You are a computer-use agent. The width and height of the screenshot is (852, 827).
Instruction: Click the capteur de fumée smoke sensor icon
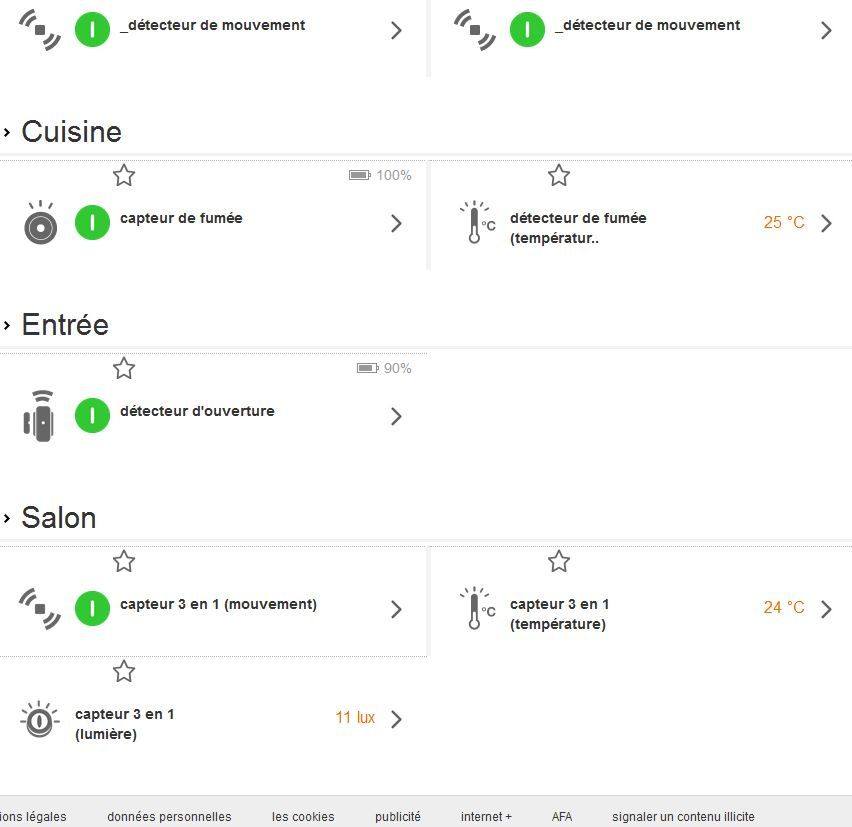click(x=40, y=223)
